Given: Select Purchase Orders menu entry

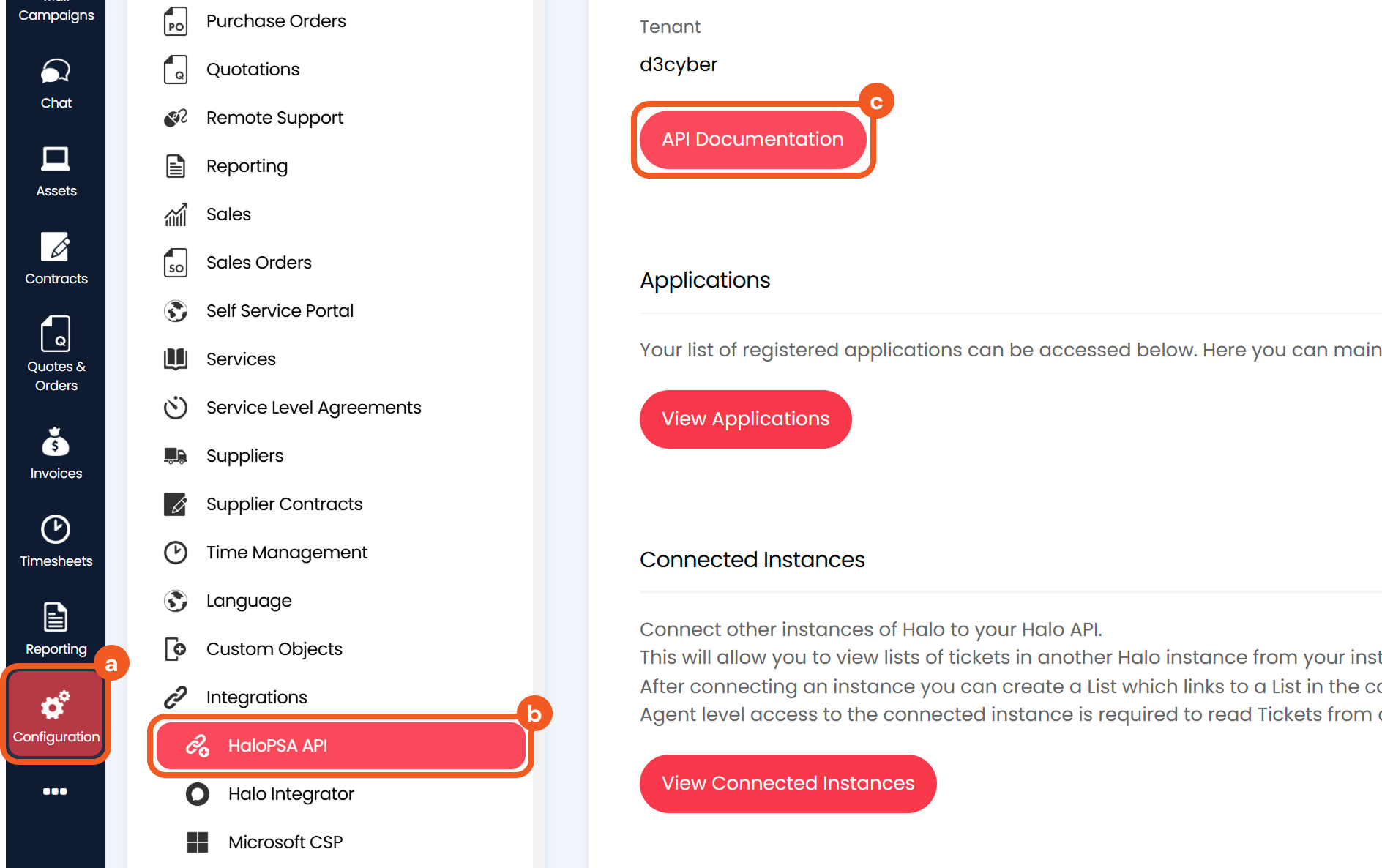Looking at the screenshot, I should [x=275, y=21].
